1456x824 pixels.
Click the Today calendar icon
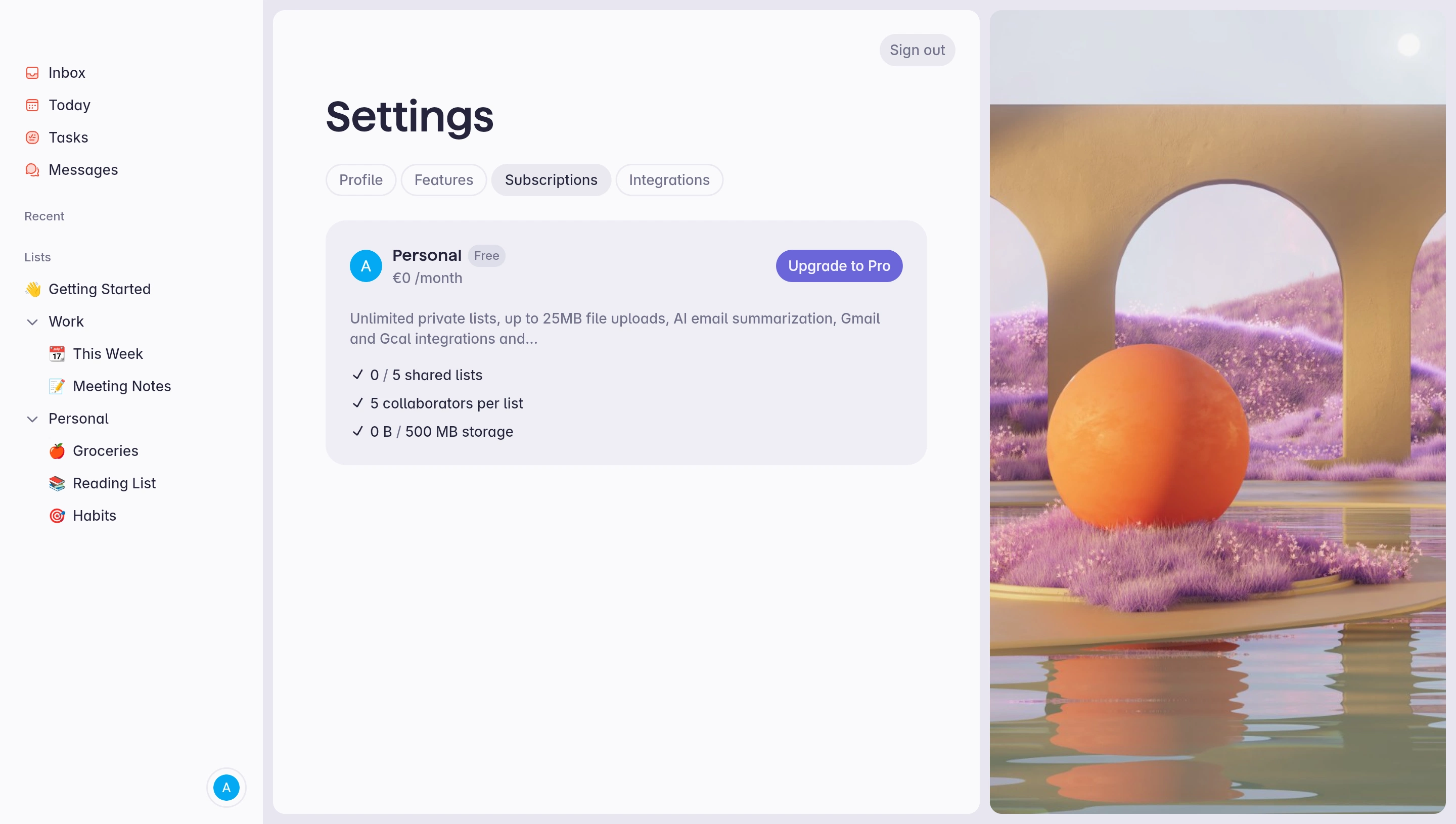[x=32, y=105]
